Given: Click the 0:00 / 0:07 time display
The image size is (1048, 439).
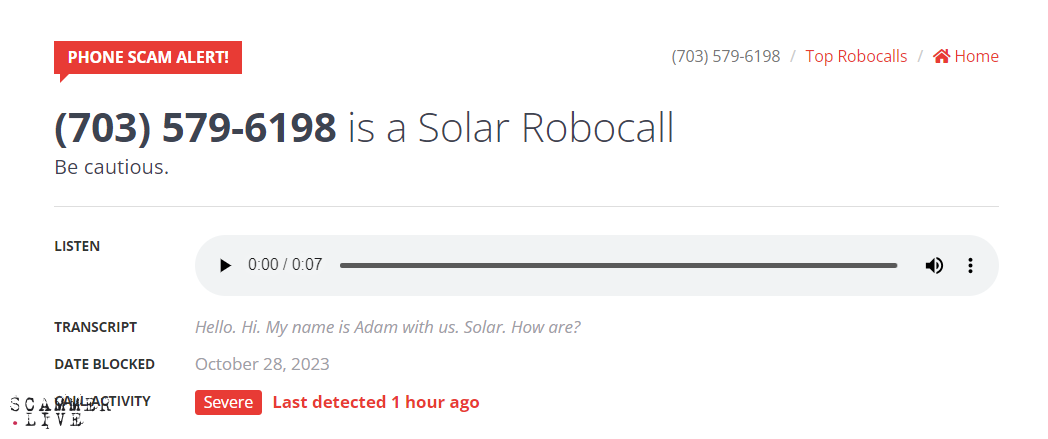Looking at the screenshot, I should pos(285,265).
